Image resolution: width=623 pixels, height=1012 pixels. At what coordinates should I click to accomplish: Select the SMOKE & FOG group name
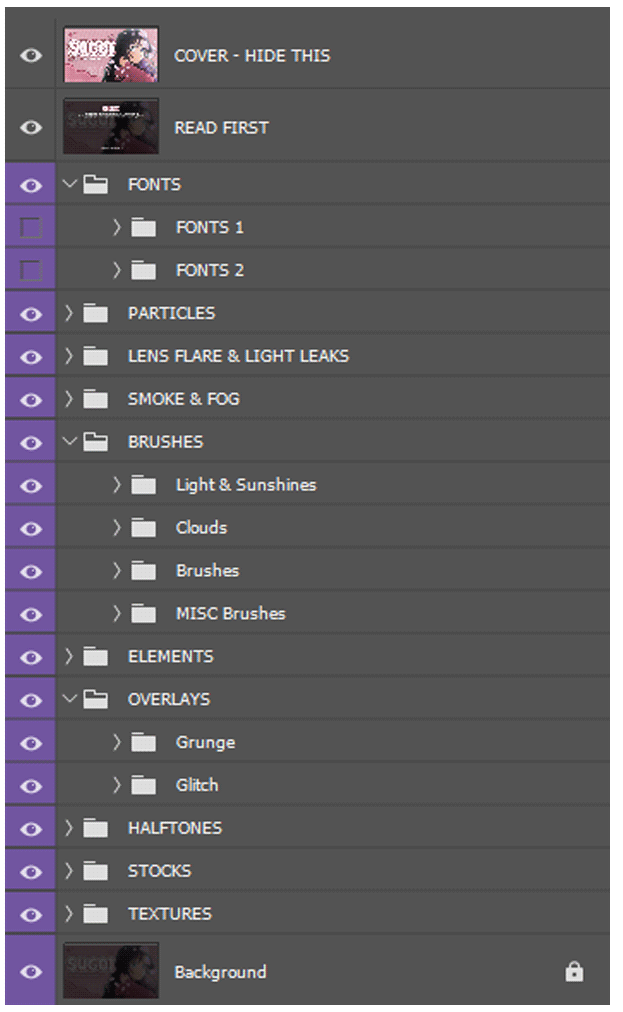coord(183,399)
